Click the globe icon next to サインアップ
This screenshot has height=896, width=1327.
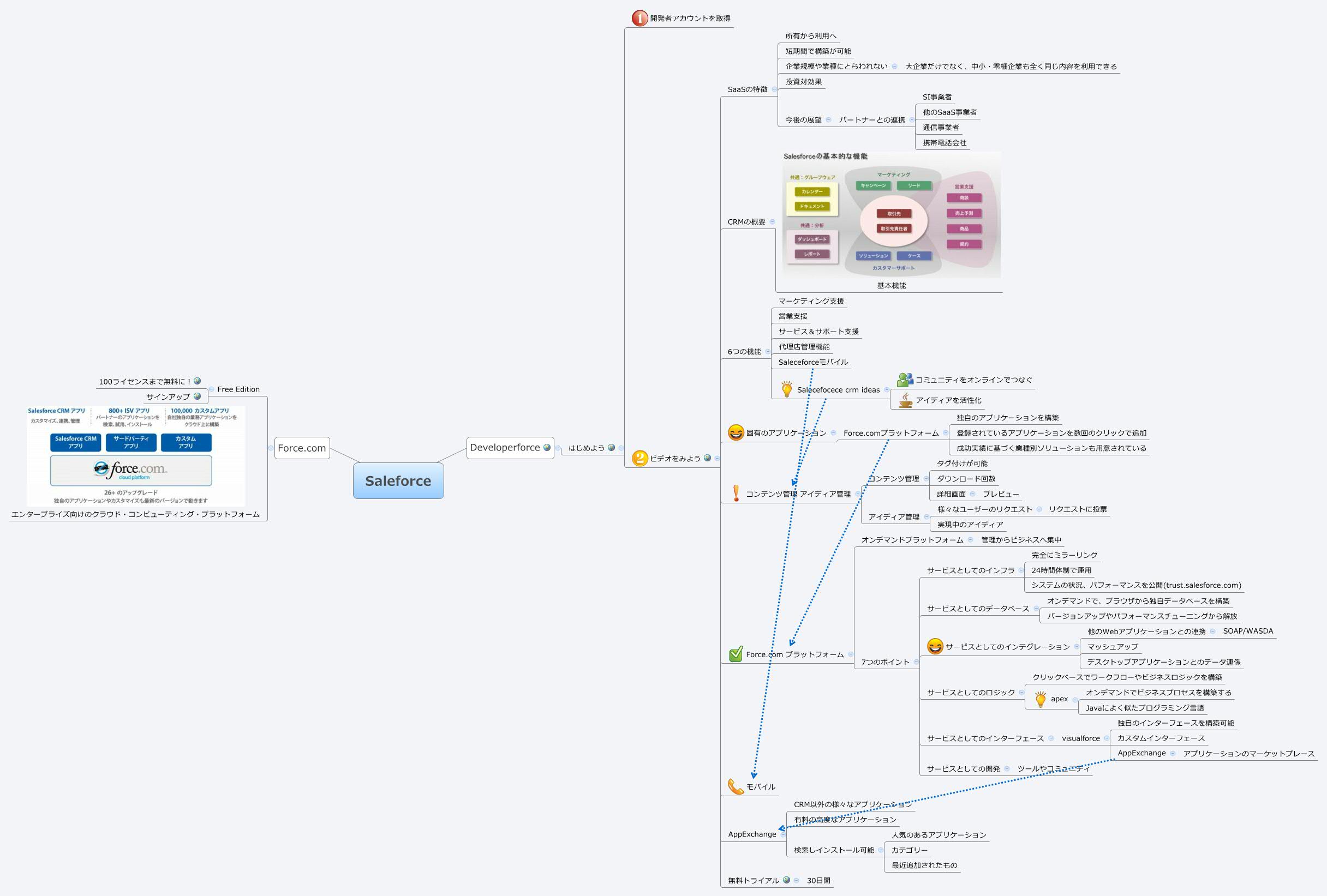[x=198, y=396]
